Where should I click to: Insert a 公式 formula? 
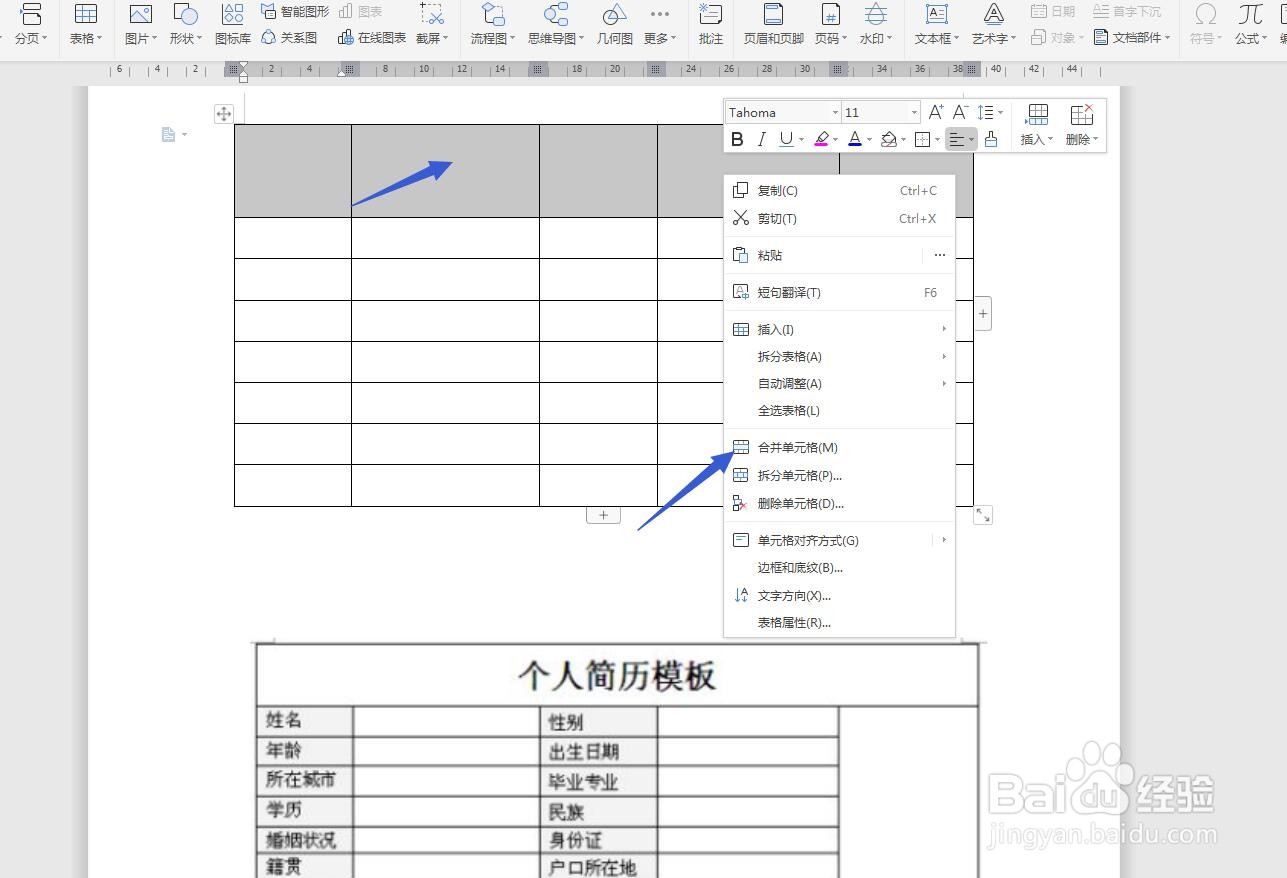[x=1249, y=24]
